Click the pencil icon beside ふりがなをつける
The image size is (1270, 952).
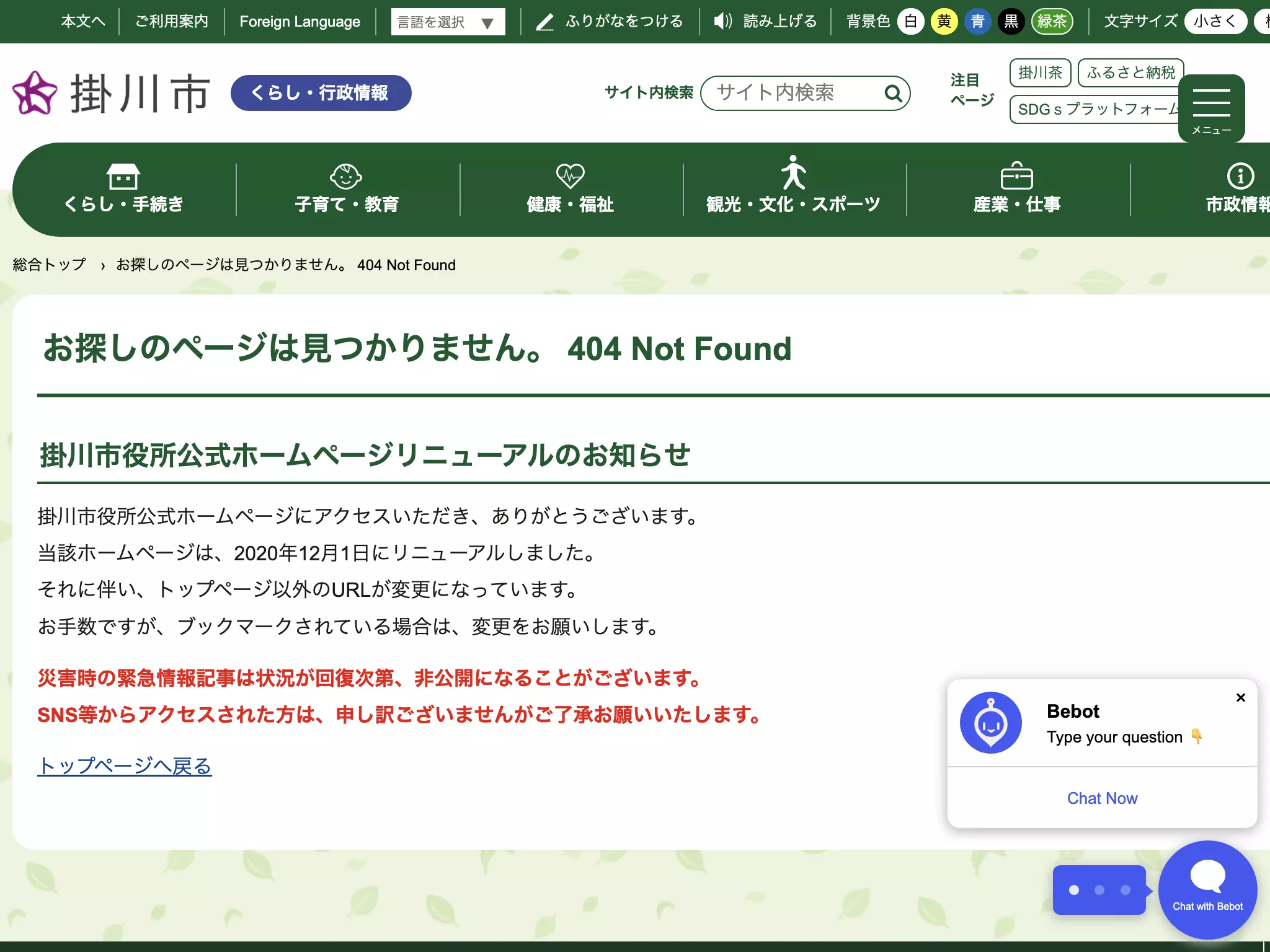[544, 22]
